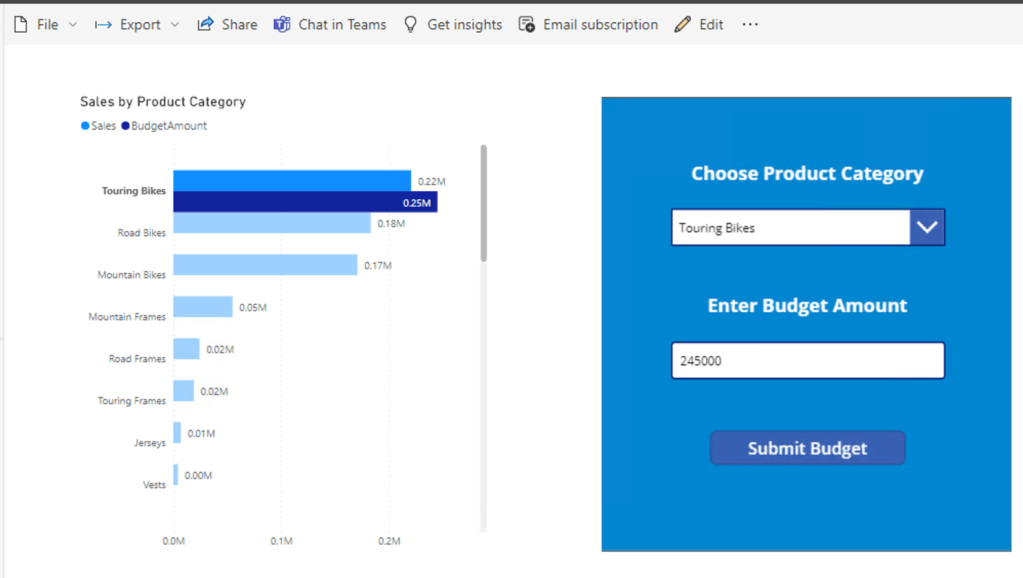Click the Edit pencil icon
Image resolution: width=1023 pixels, height=578 pixels.
[683, 24]
